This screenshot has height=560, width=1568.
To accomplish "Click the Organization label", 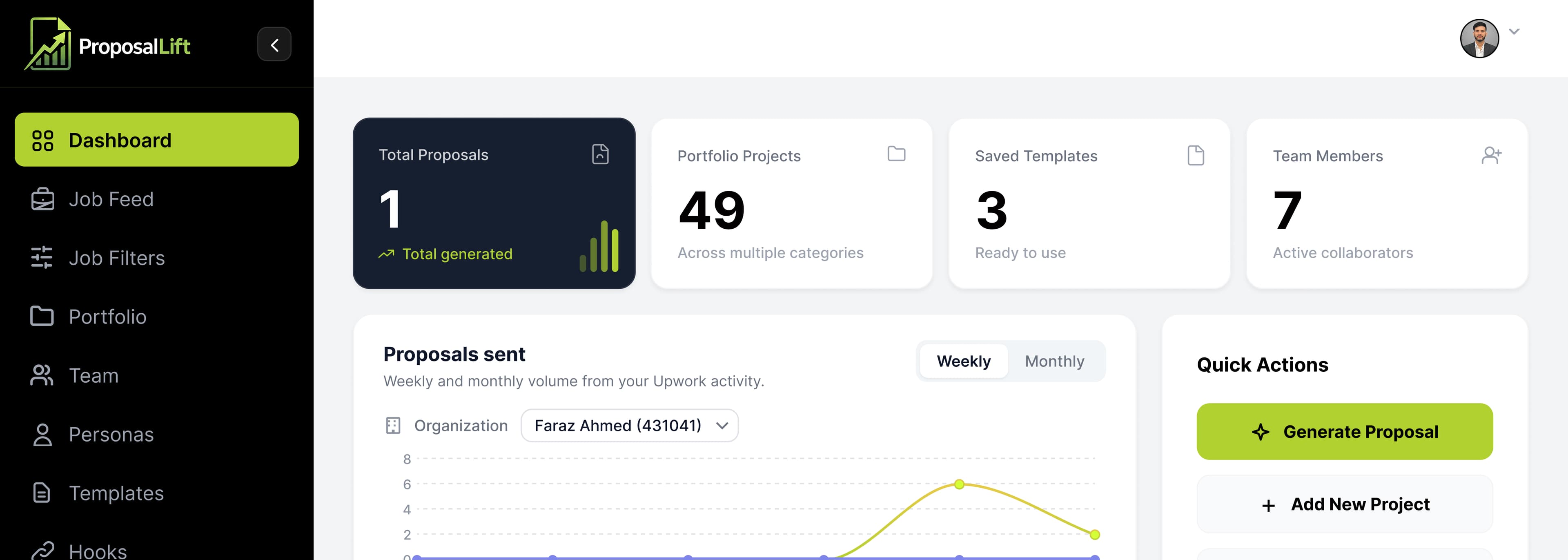I will [x=461, y=426].
